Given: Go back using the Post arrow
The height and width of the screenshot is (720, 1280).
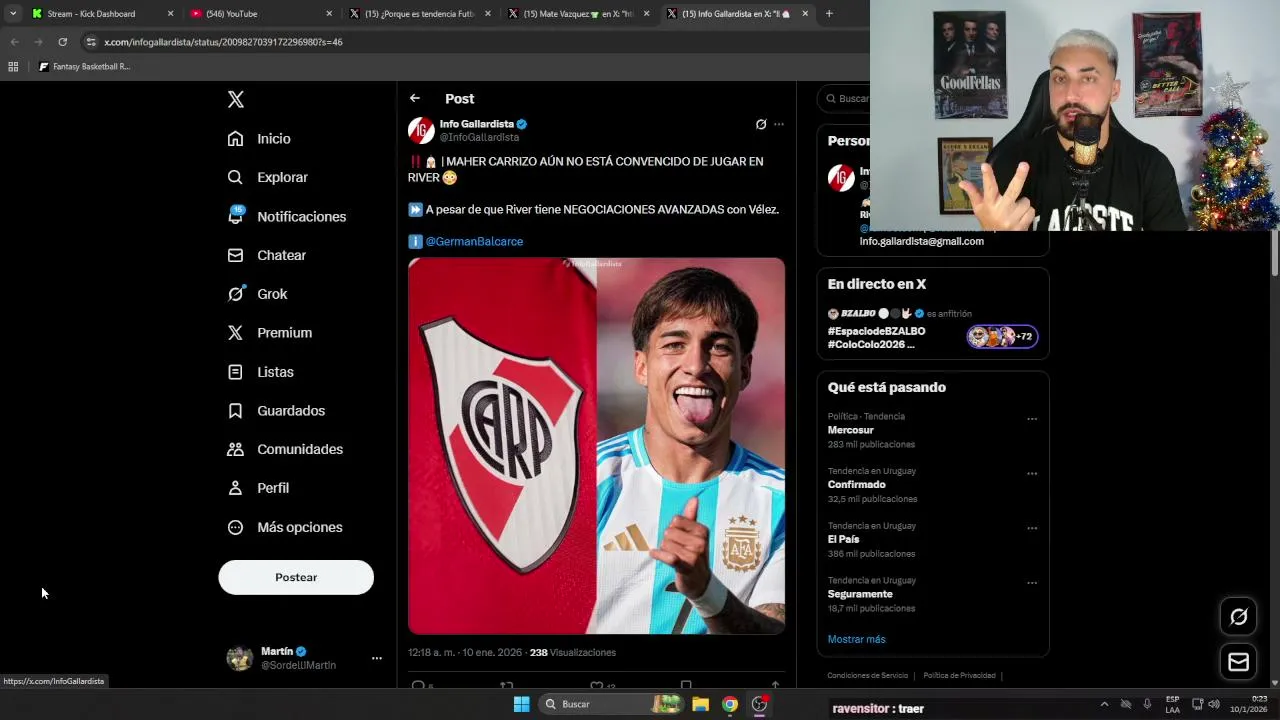Looking at the screenshot, I should pos(415,98).
